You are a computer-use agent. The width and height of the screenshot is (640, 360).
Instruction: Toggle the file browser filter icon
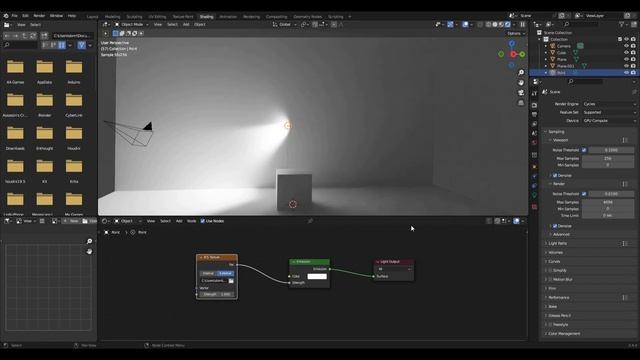(x=82, y=45)
